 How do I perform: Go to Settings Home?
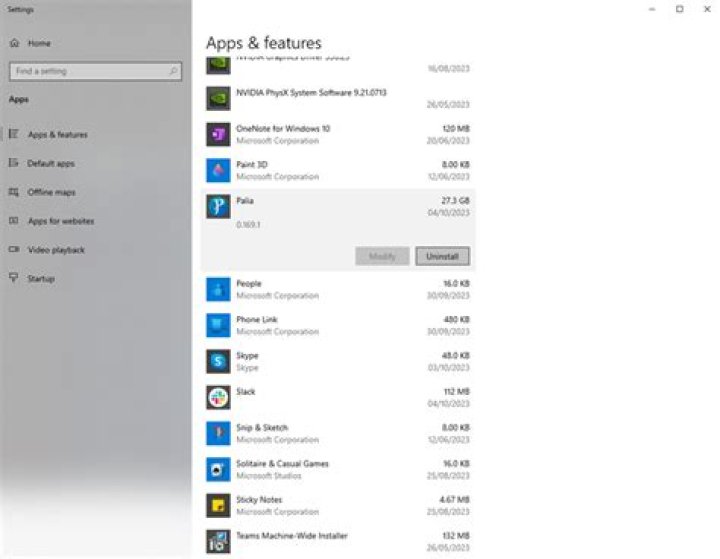pos(39,43)
